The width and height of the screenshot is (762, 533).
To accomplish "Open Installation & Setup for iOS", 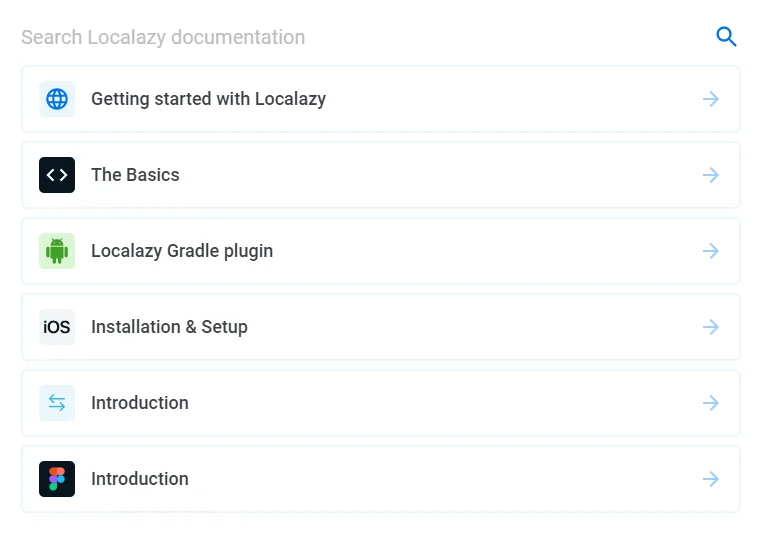I will (169, 327).
